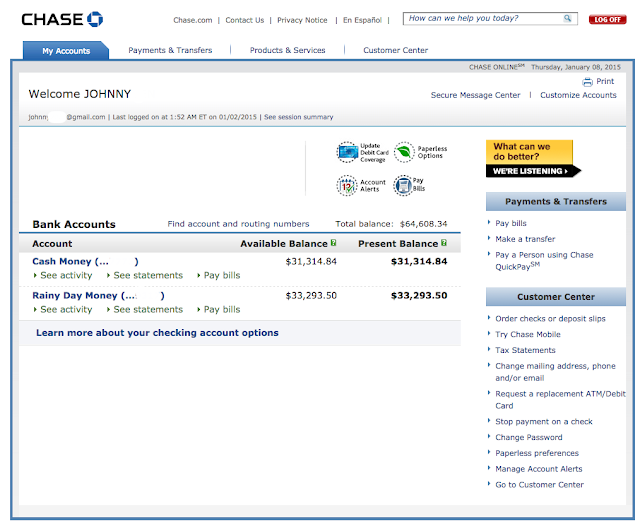640x526 pixels.
Task: Click the sidebar Customer Center header
Action: point(556,297)
